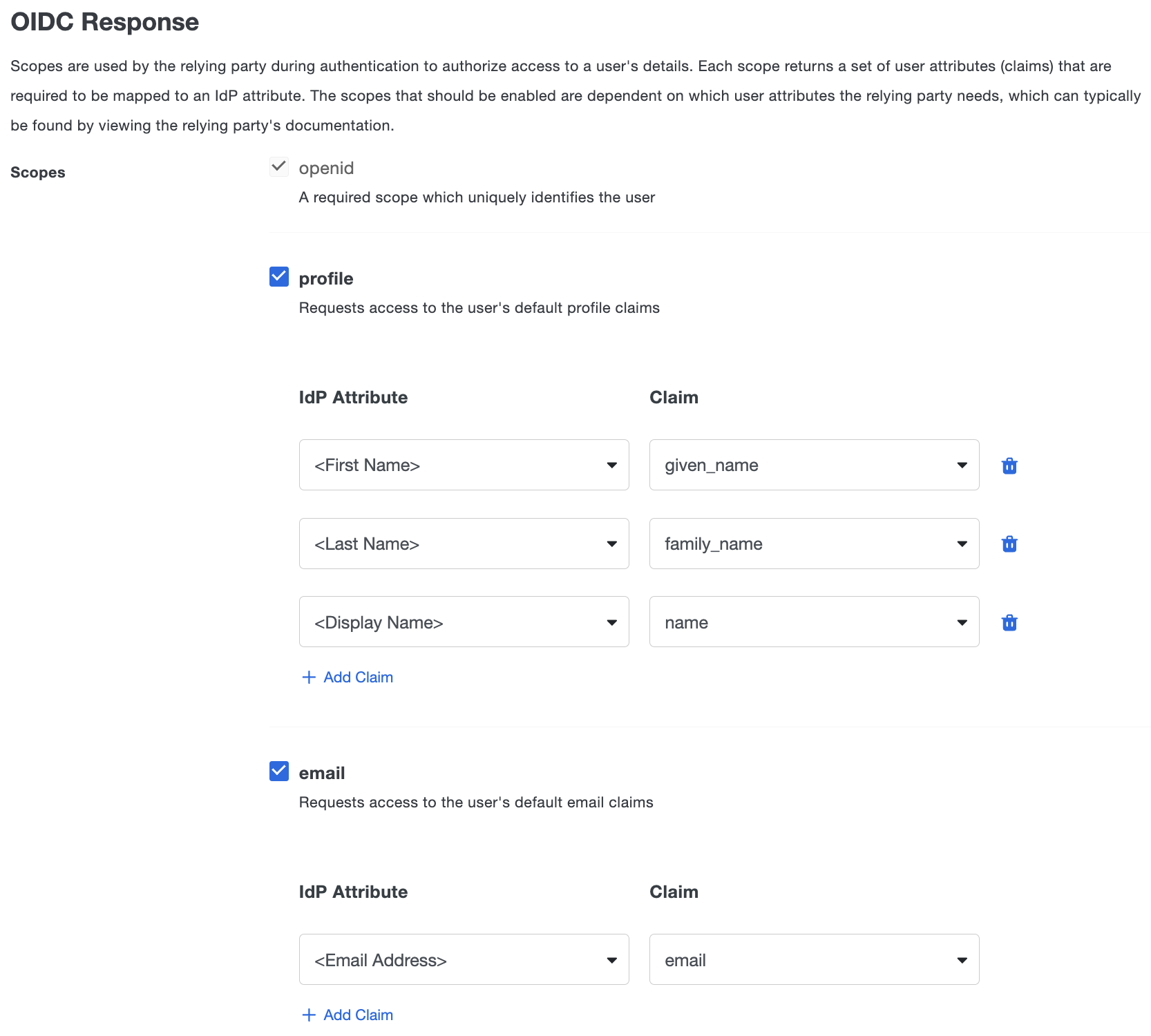Add a claim under the email scope
Image resolution: width=1151 pixels, height=1036 pixels.
346,1015
